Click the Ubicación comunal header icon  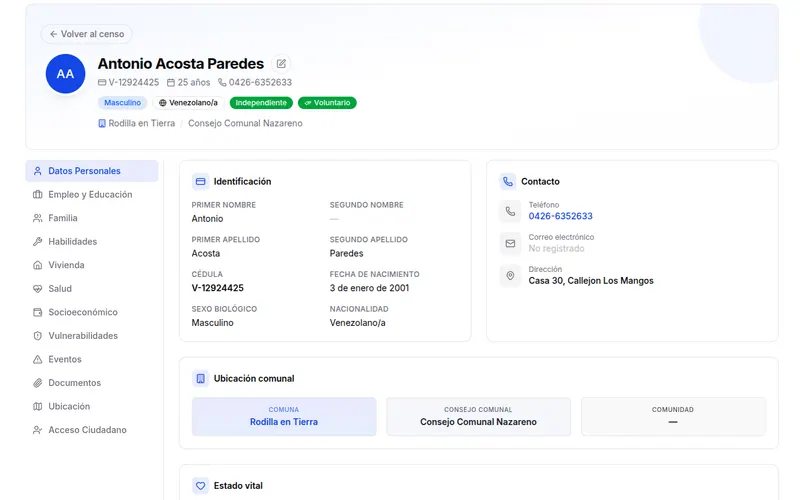[x=201, y=379]
